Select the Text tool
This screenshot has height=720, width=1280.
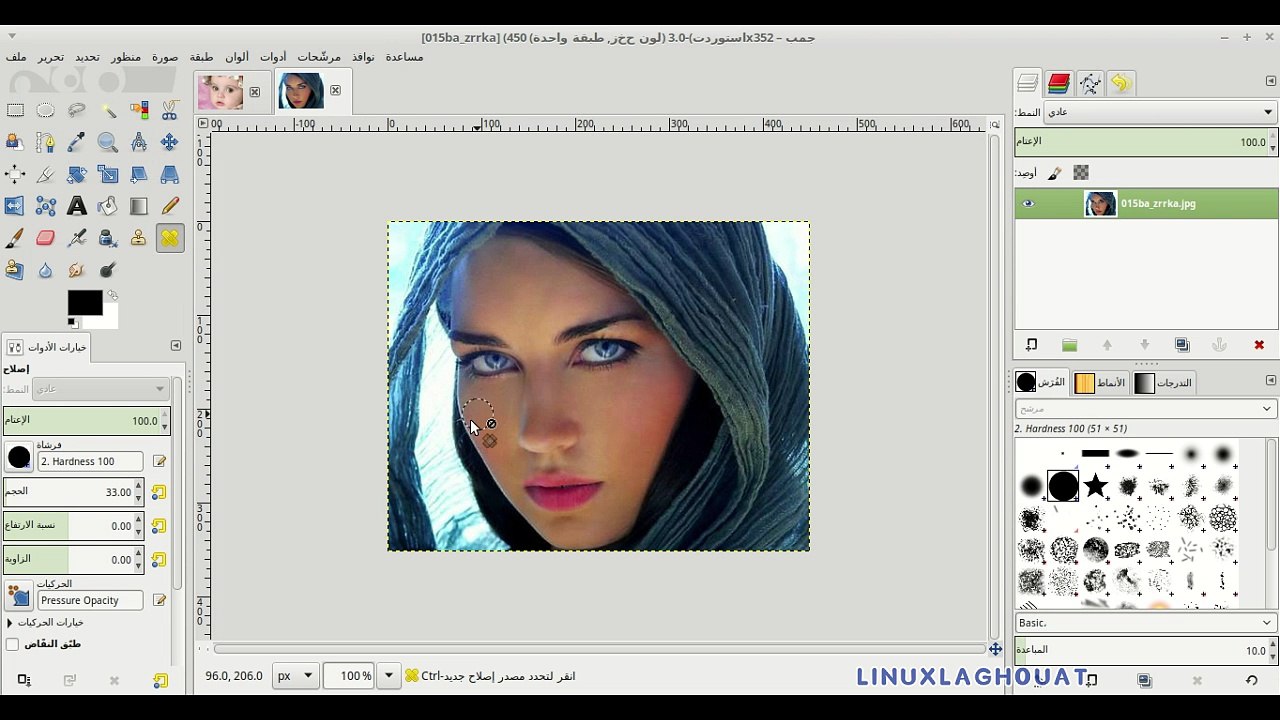[77, 207]
